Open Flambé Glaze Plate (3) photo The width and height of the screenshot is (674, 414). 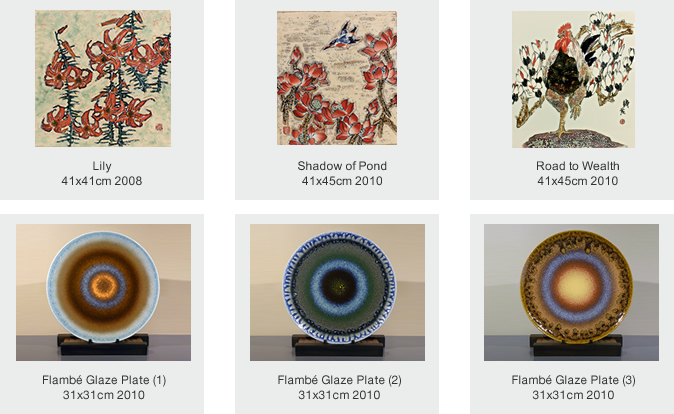pos(571,292)
